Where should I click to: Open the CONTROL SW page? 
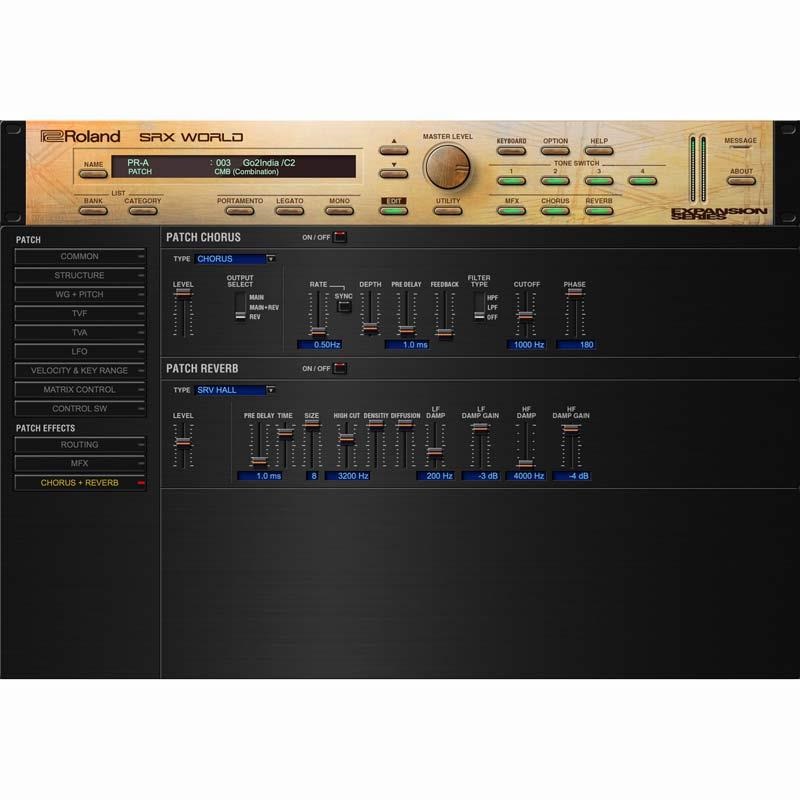point(80,409)
